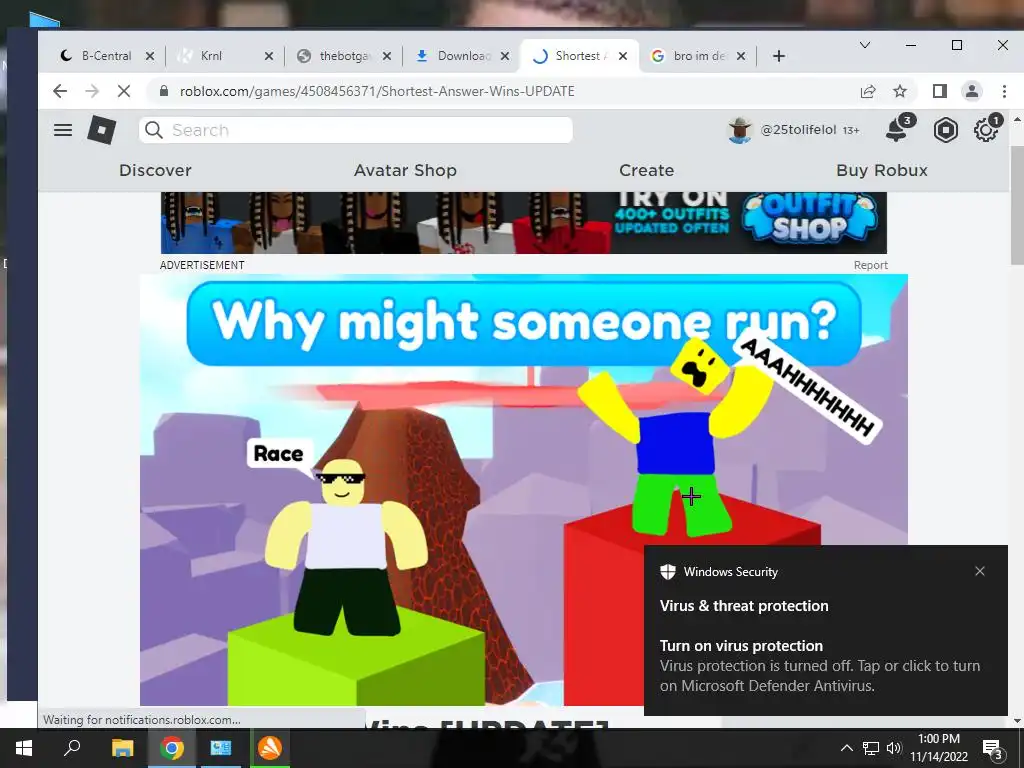Open the Chrome profile icon
1024x768 pixels.
click(972, 91)
